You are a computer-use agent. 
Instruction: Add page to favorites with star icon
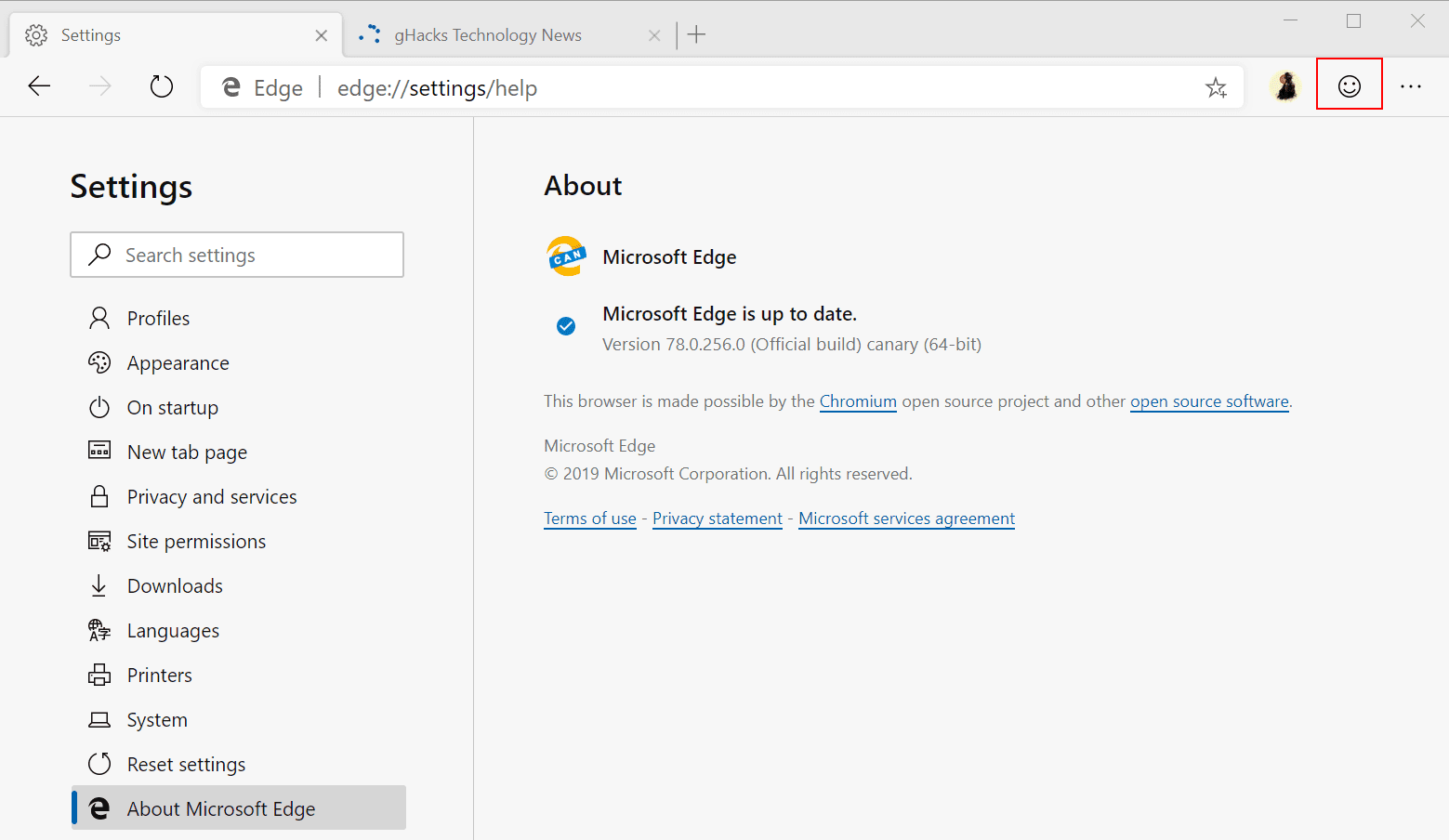pyautogui.click(x=1217, y=86)
